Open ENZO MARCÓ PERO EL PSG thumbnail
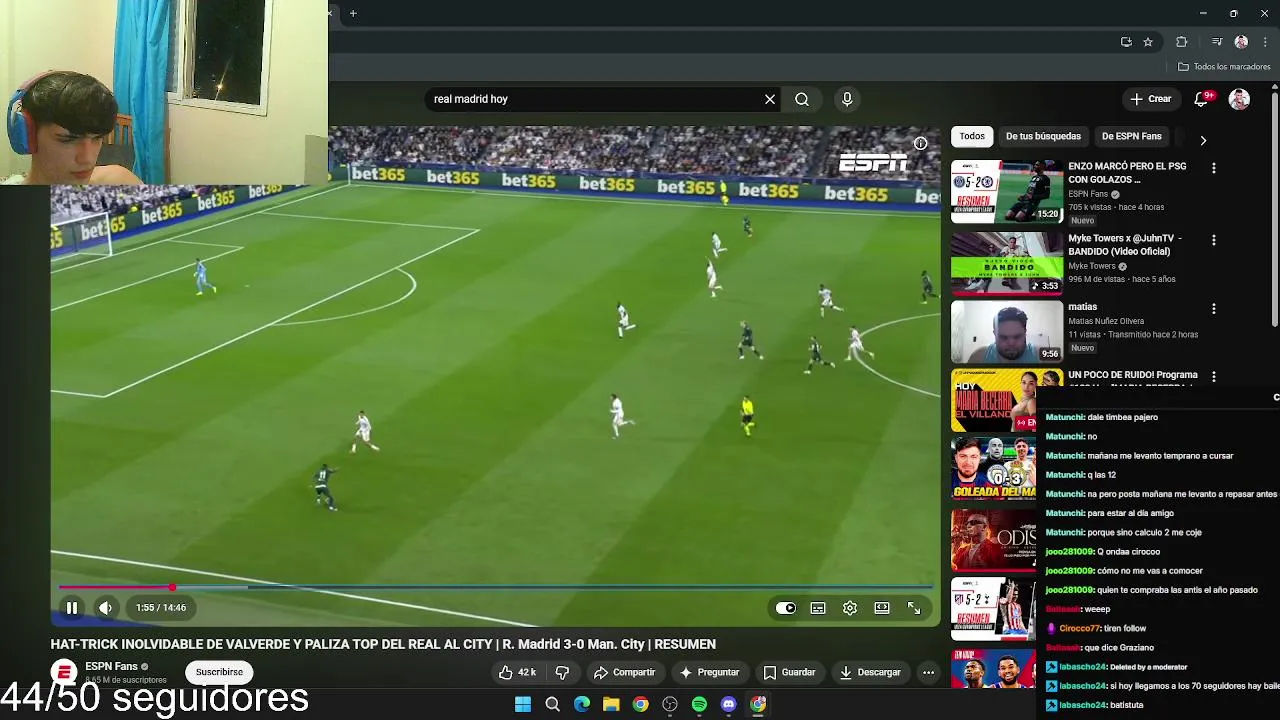Image resolution: width=1280 pixels, height=720 pixels. click(1007, 190)
